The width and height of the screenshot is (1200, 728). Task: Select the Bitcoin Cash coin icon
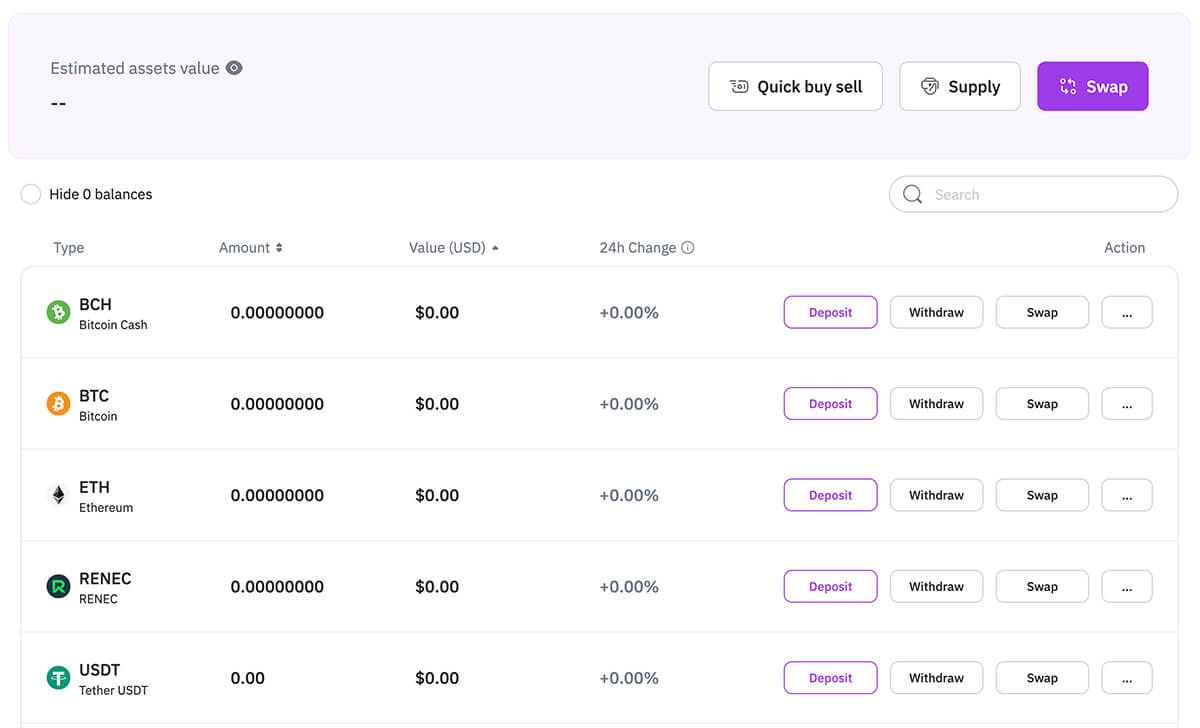point(59,312)
